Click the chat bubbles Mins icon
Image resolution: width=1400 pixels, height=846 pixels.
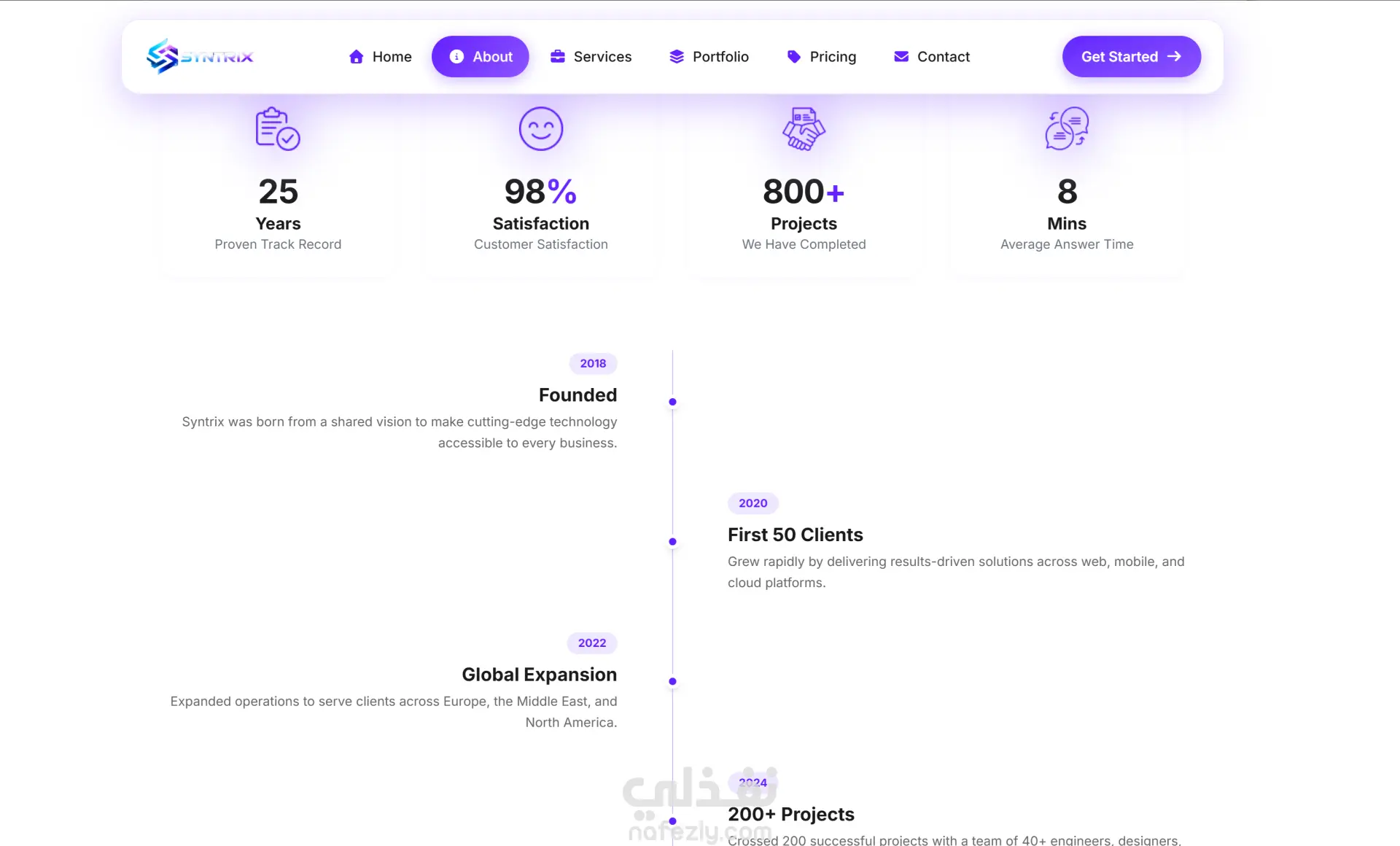(x=1067, y=129)
